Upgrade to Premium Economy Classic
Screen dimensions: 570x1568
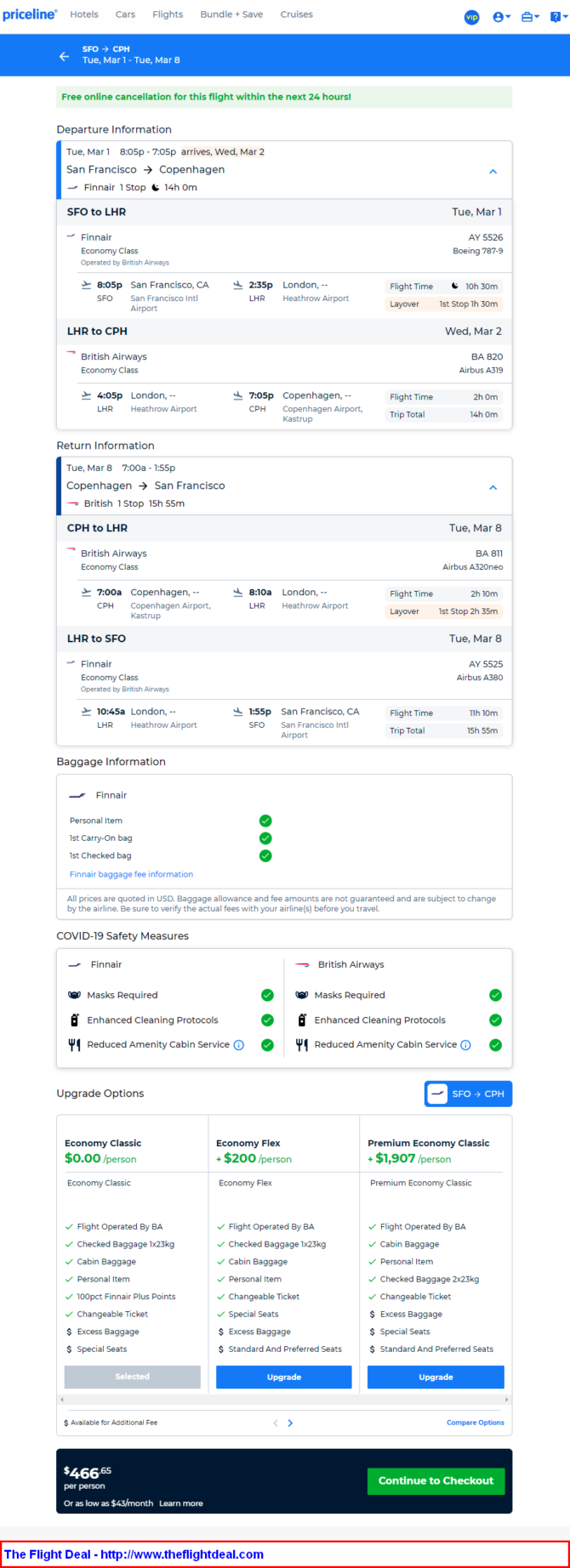point(436,1377)
